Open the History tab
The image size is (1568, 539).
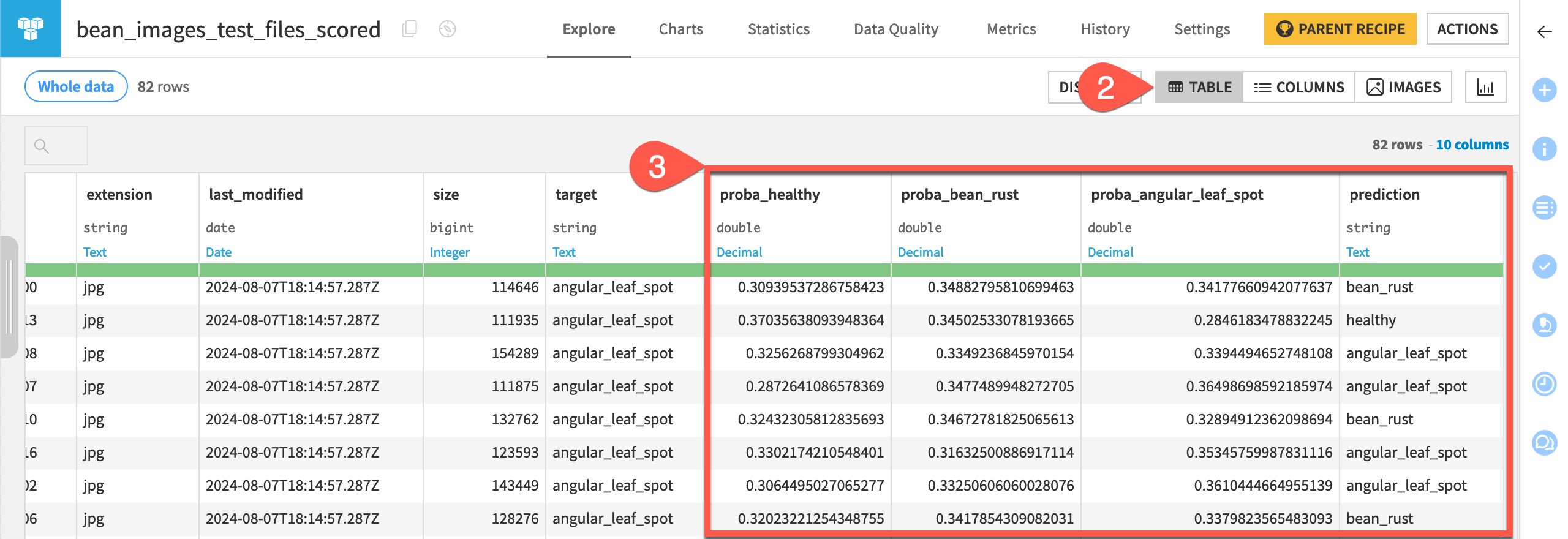[x=1105, y=29]
